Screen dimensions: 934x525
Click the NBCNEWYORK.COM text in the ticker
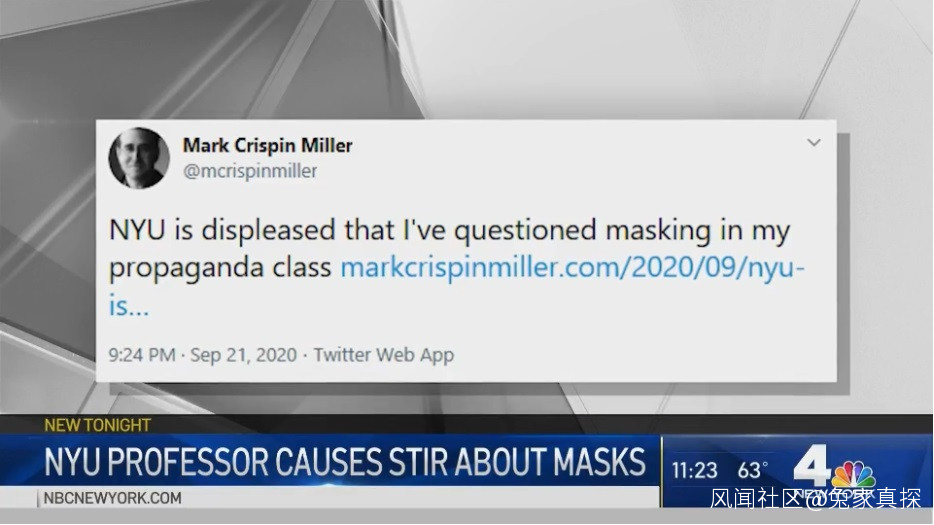click(x=113, y=498)
